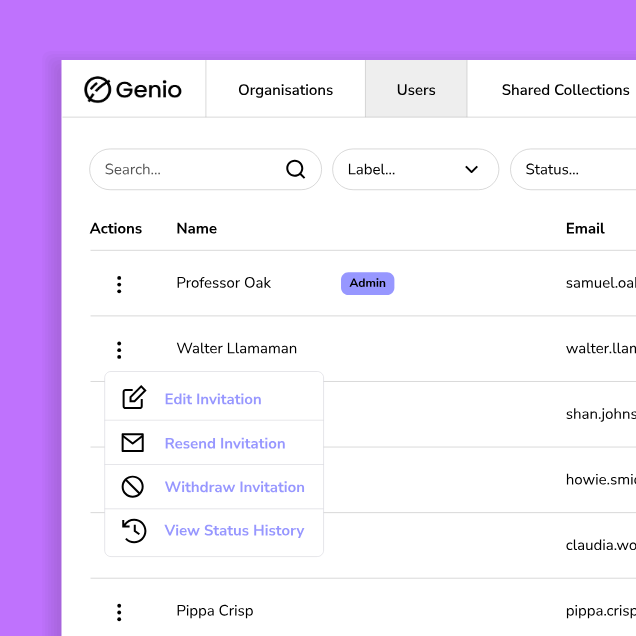636x636 pixels.
Task: Go to the Shared Collections tab
Action: pos(565,90)
